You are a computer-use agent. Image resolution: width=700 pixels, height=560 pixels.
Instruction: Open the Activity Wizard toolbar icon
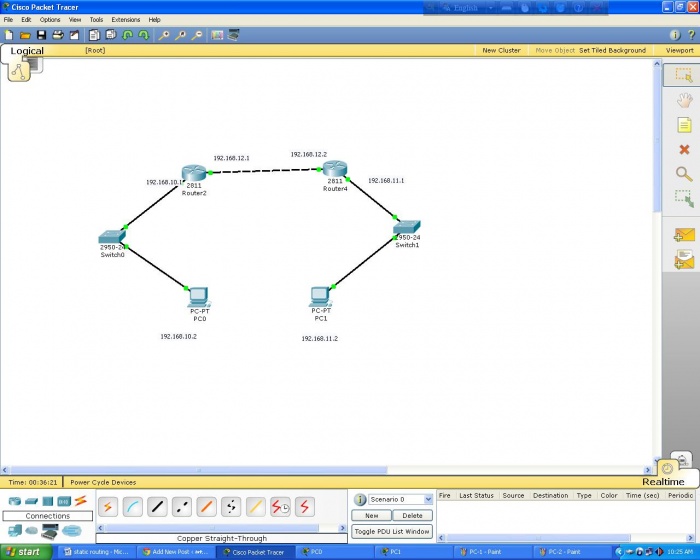[74, 35]
